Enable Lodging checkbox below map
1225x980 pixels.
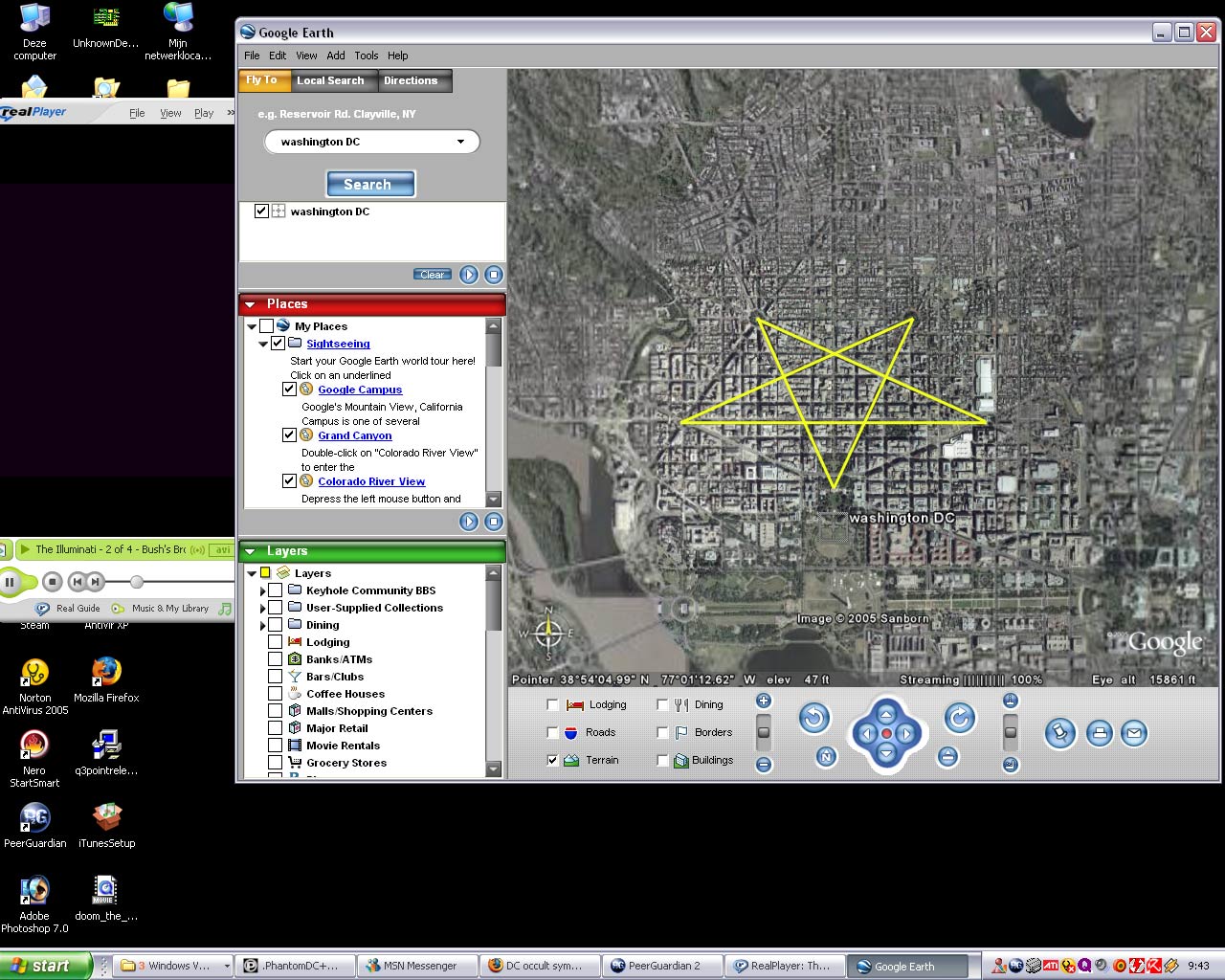click(552, 704)
